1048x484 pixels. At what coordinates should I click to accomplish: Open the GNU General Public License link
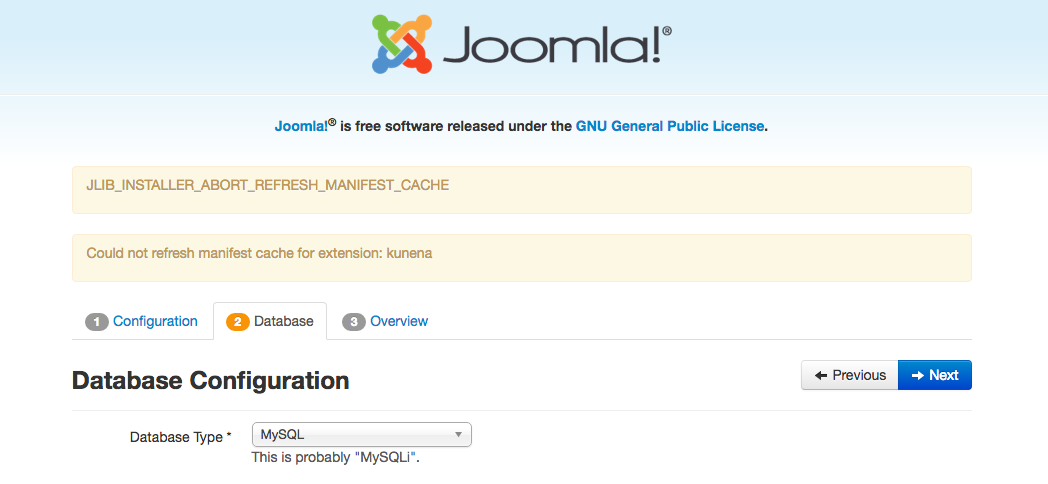coord(670,127)
